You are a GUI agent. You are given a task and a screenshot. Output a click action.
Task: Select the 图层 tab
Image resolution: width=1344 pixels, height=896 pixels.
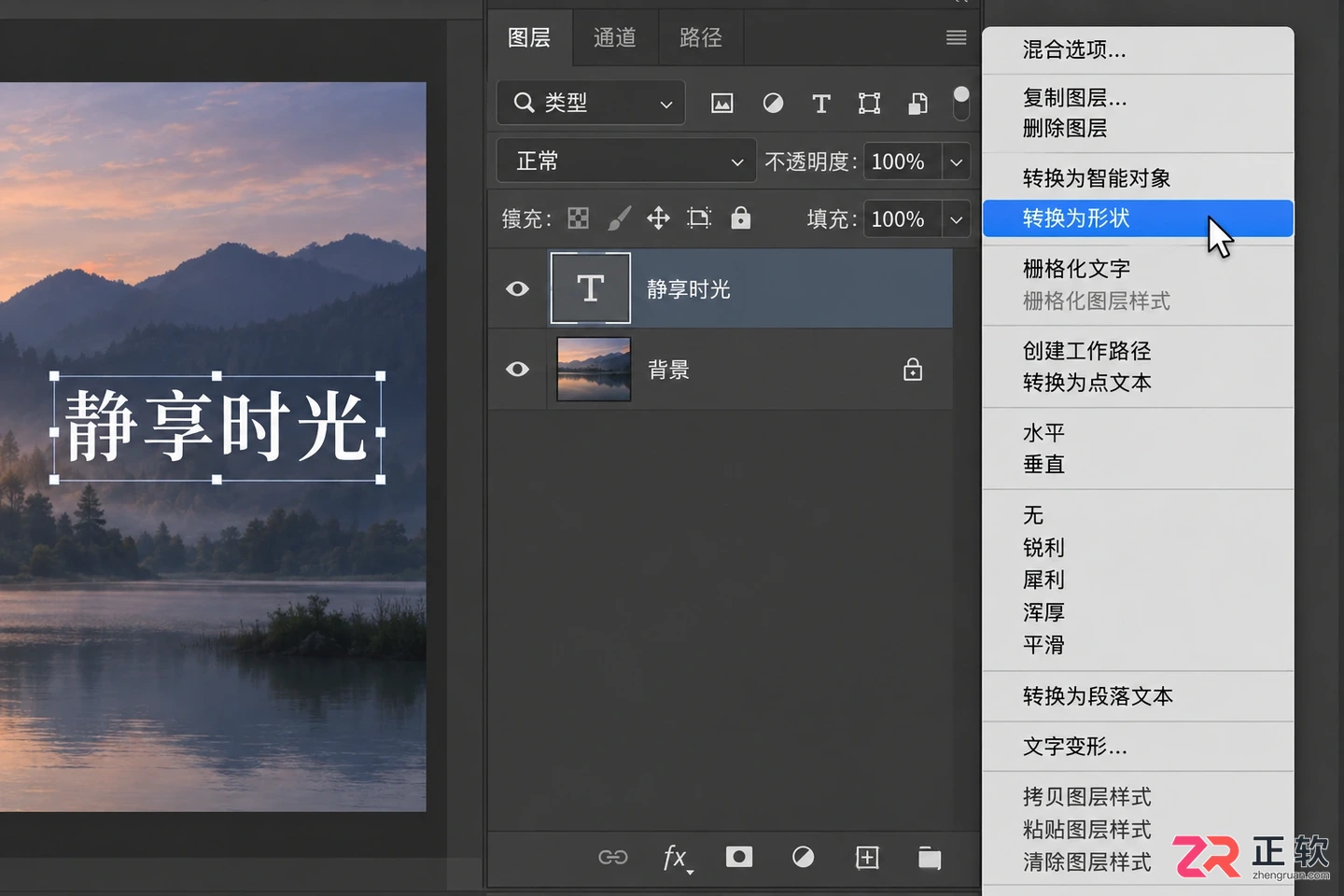(x=529, y=37)
